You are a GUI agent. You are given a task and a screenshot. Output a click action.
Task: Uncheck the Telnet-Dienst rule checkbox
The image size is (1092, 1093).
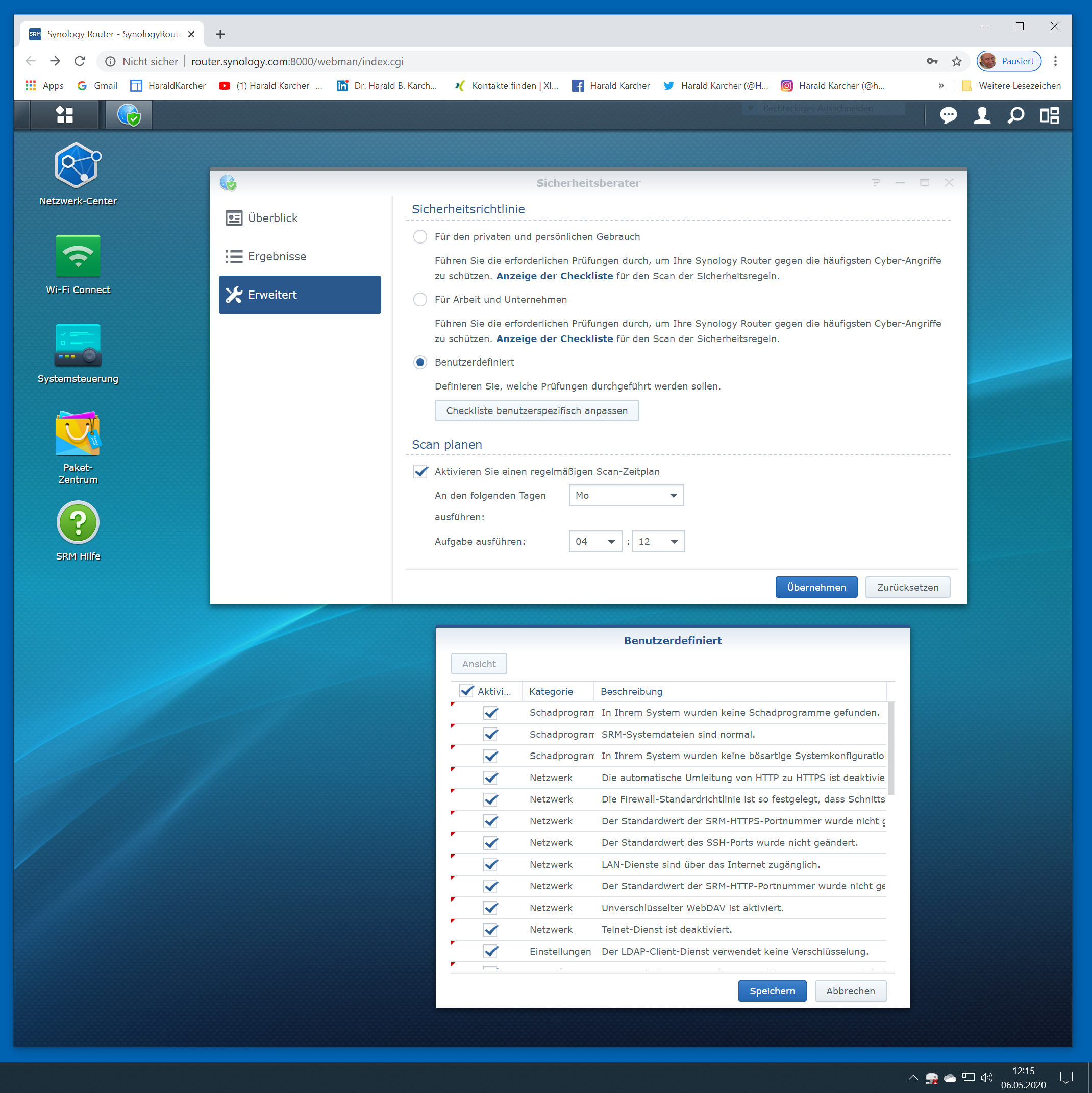coord(491,930)
